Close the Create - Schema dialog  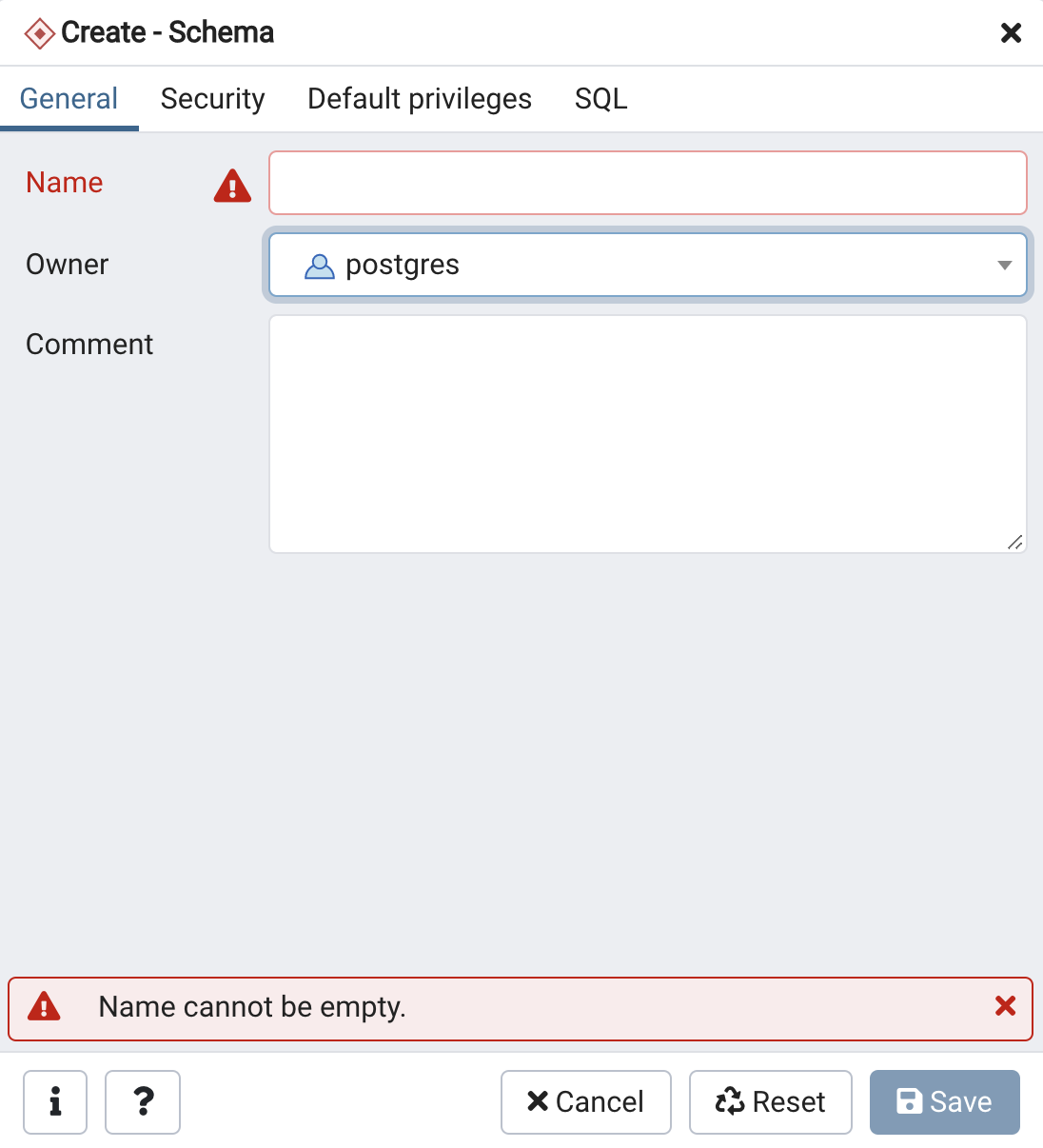click(1011, 33)
